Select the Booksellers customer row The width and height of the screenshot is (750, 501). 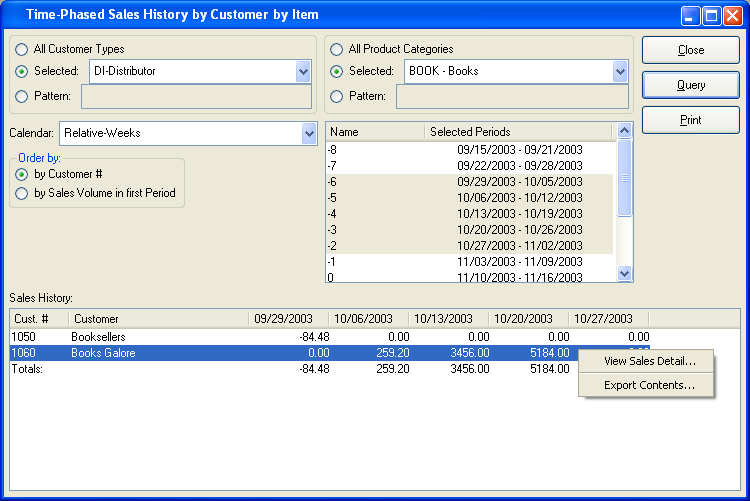pos(98,337)
